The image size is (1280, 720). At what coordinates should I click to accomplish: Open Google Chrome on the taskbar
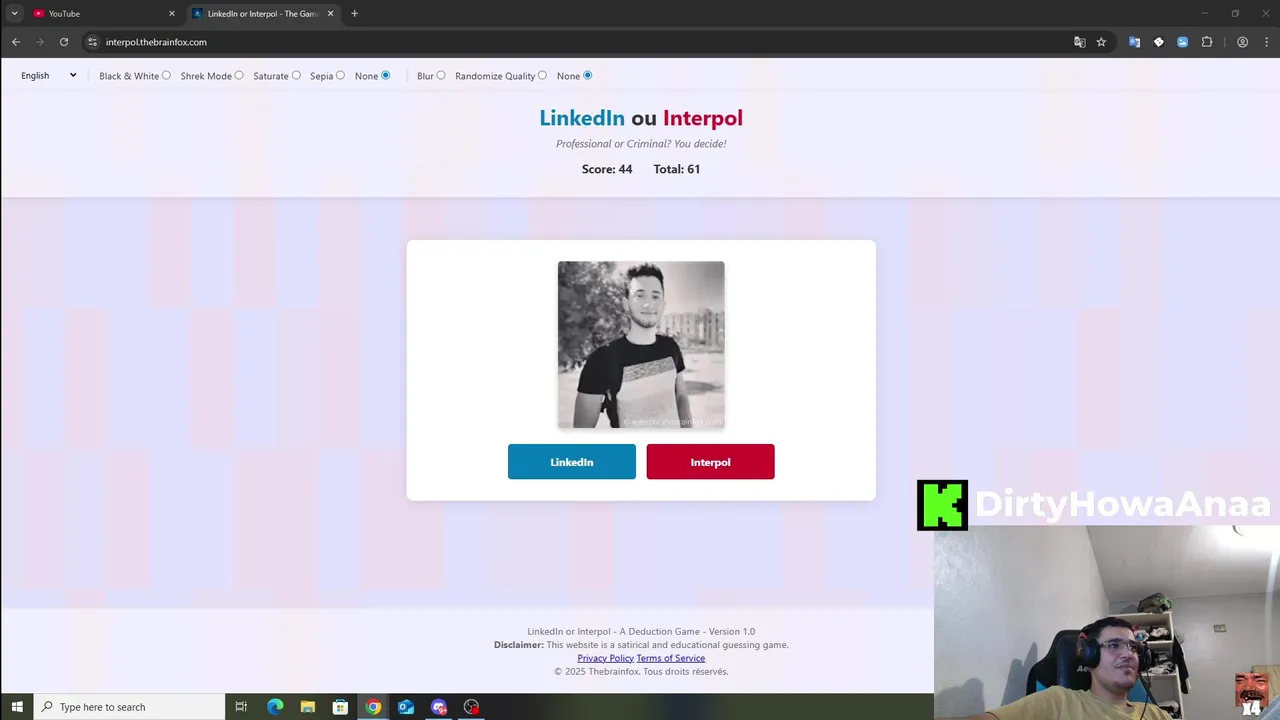pos(373,707)
